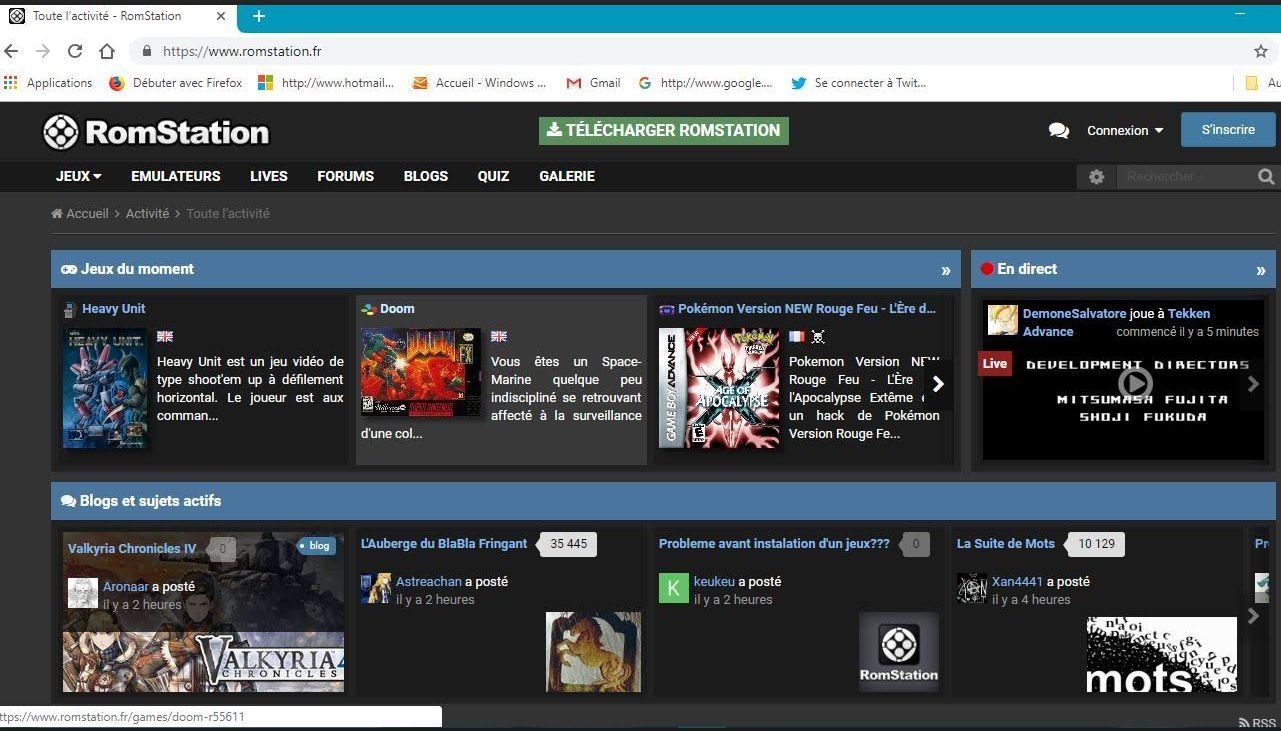Open the Pokémon Version NEW Rouge Feu link
The width and height of the screenshot is (1281, 731).
coord(807,309)
